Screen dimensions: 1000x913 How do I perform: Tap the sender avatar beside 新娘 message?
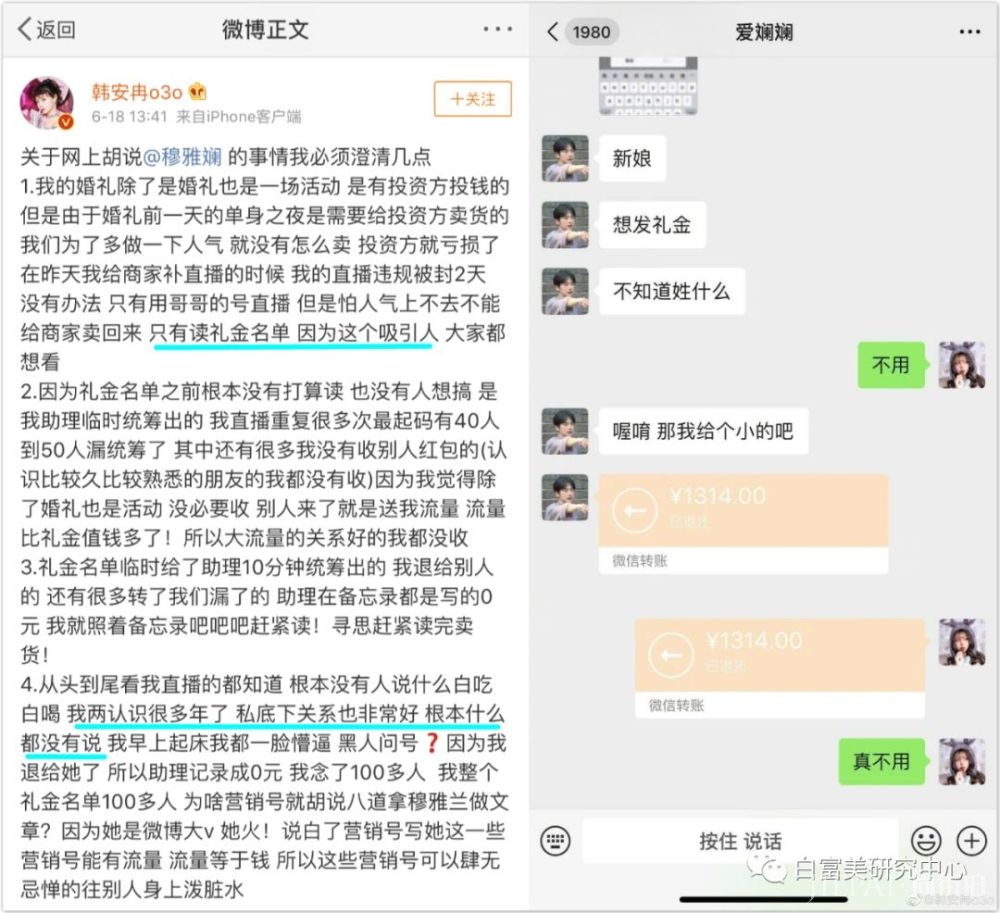coord(565,159)
